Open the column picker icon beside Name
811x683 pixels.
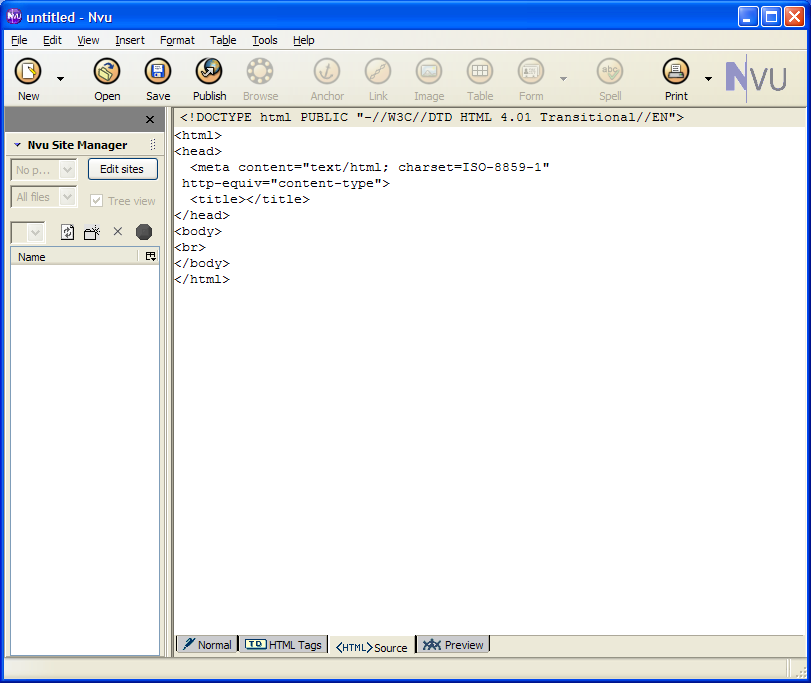click(x=151, y=256)
